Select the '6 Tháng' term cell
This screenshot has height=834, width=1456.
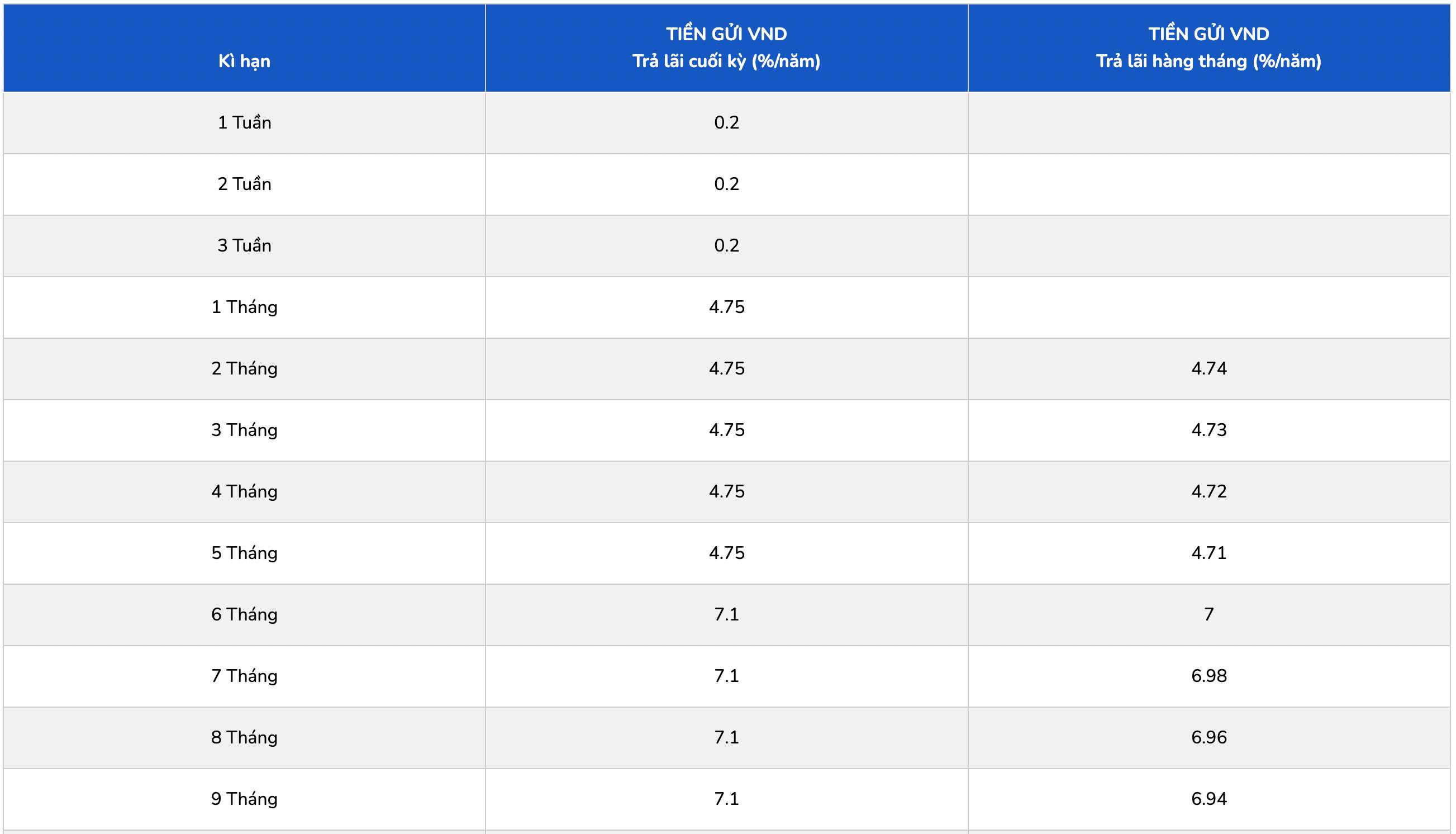[244, 615]
